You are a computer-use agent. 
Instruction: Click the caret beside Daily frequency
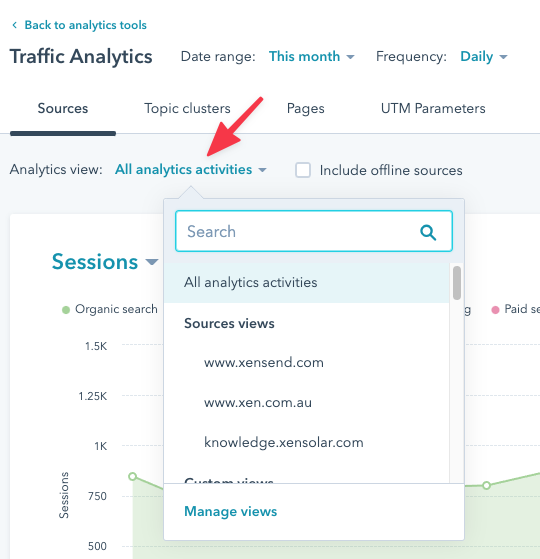[x=503, y=57]
